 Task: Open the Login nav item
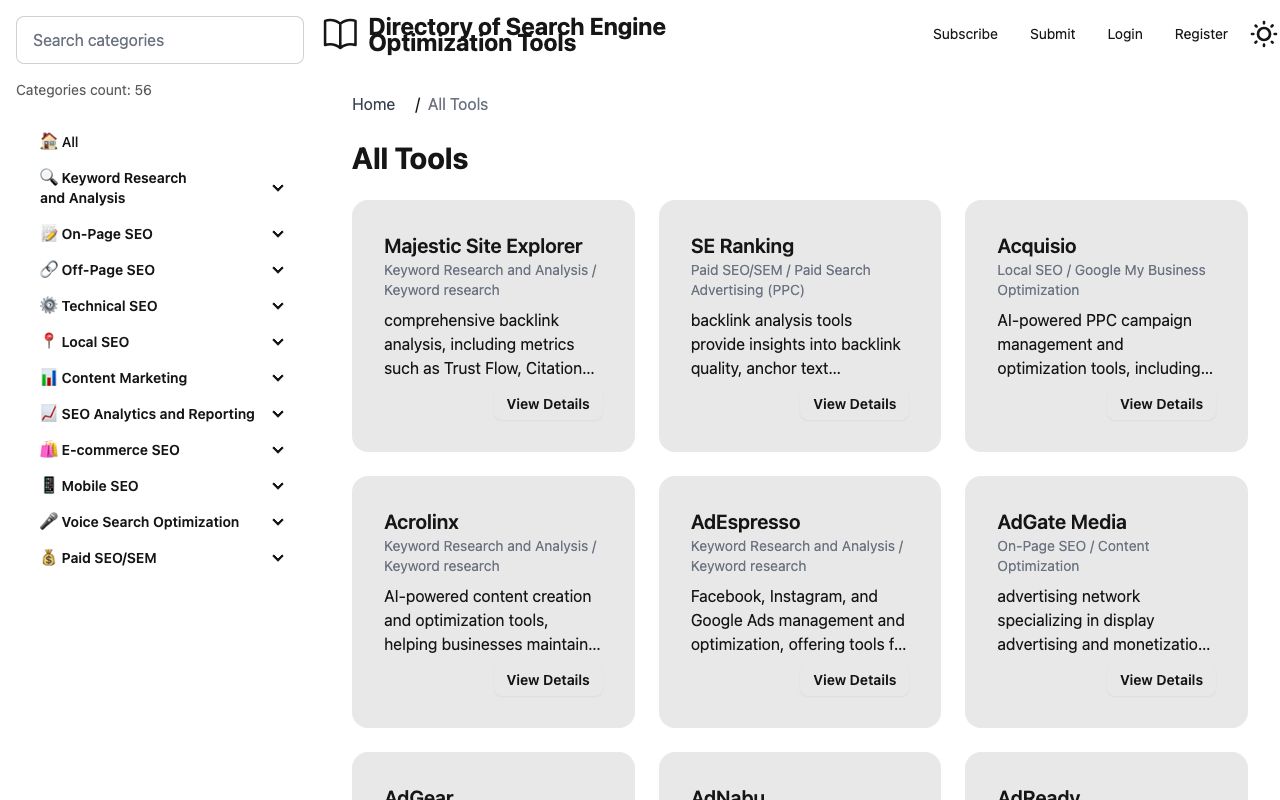point(1125,34)
